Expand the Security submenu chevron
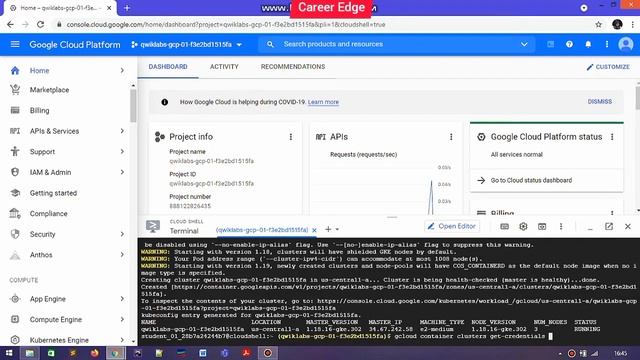This screenshot has height=360, width=640. point(122,234)
